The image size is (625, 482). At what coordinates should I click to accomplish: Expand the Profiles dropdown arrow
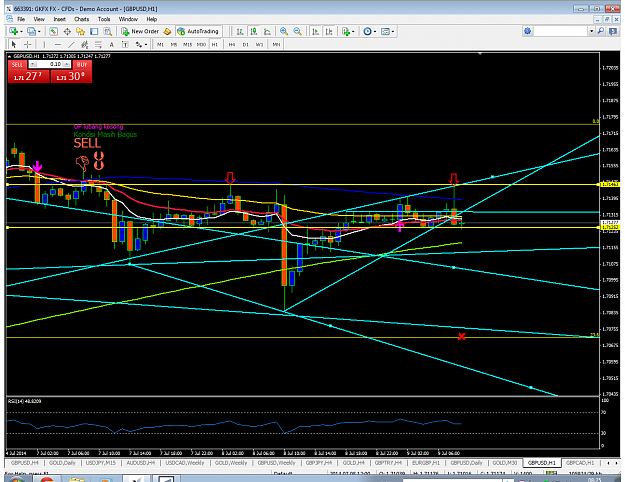click(x=39, y=31)
